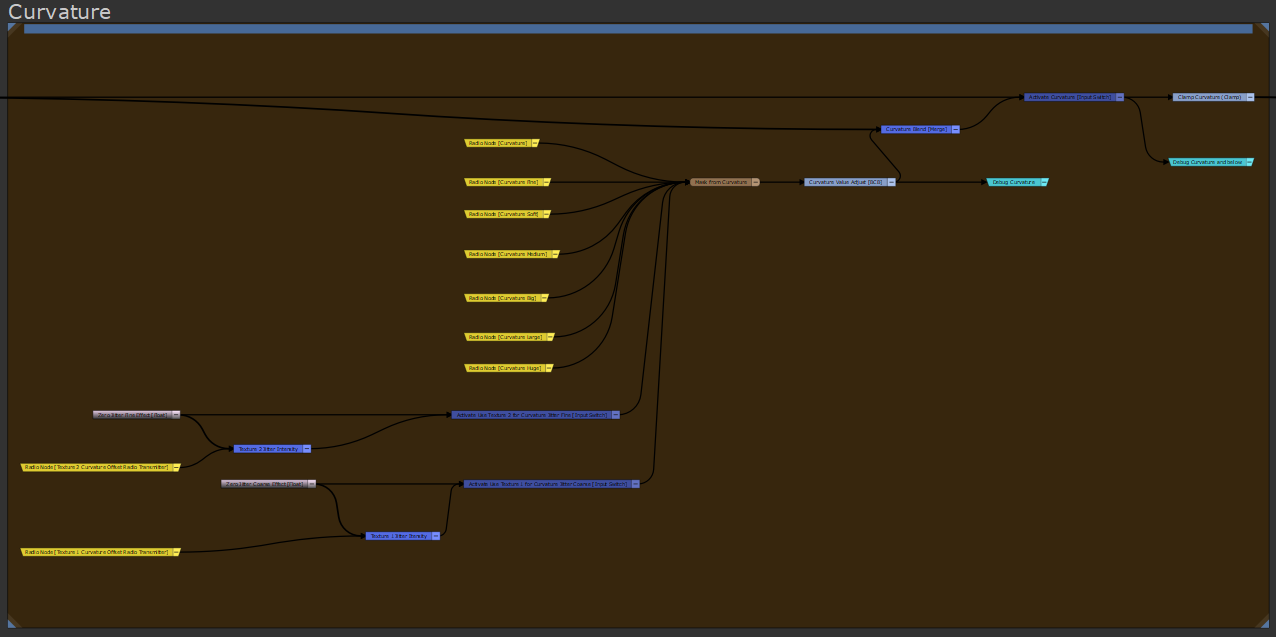This screenshot has height=637, width=1276.
Task: Click the Curvature backdrop blue title bar
Action: (638, 29)
